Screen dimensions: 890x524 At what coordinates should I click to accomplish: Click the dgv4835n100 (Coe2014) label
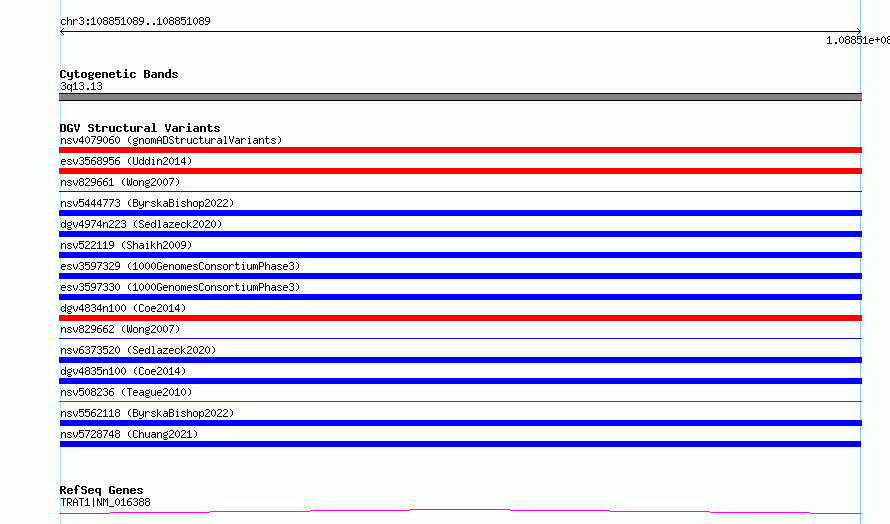tap(123, 371)
